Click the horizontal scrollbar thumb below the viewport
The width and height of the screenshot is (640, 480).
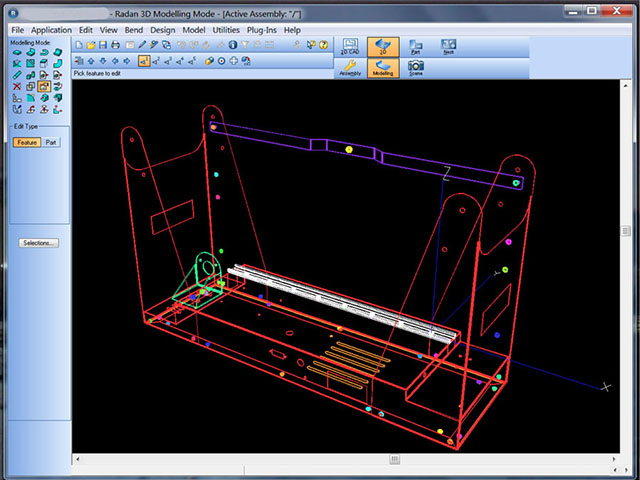pos(394,460)
